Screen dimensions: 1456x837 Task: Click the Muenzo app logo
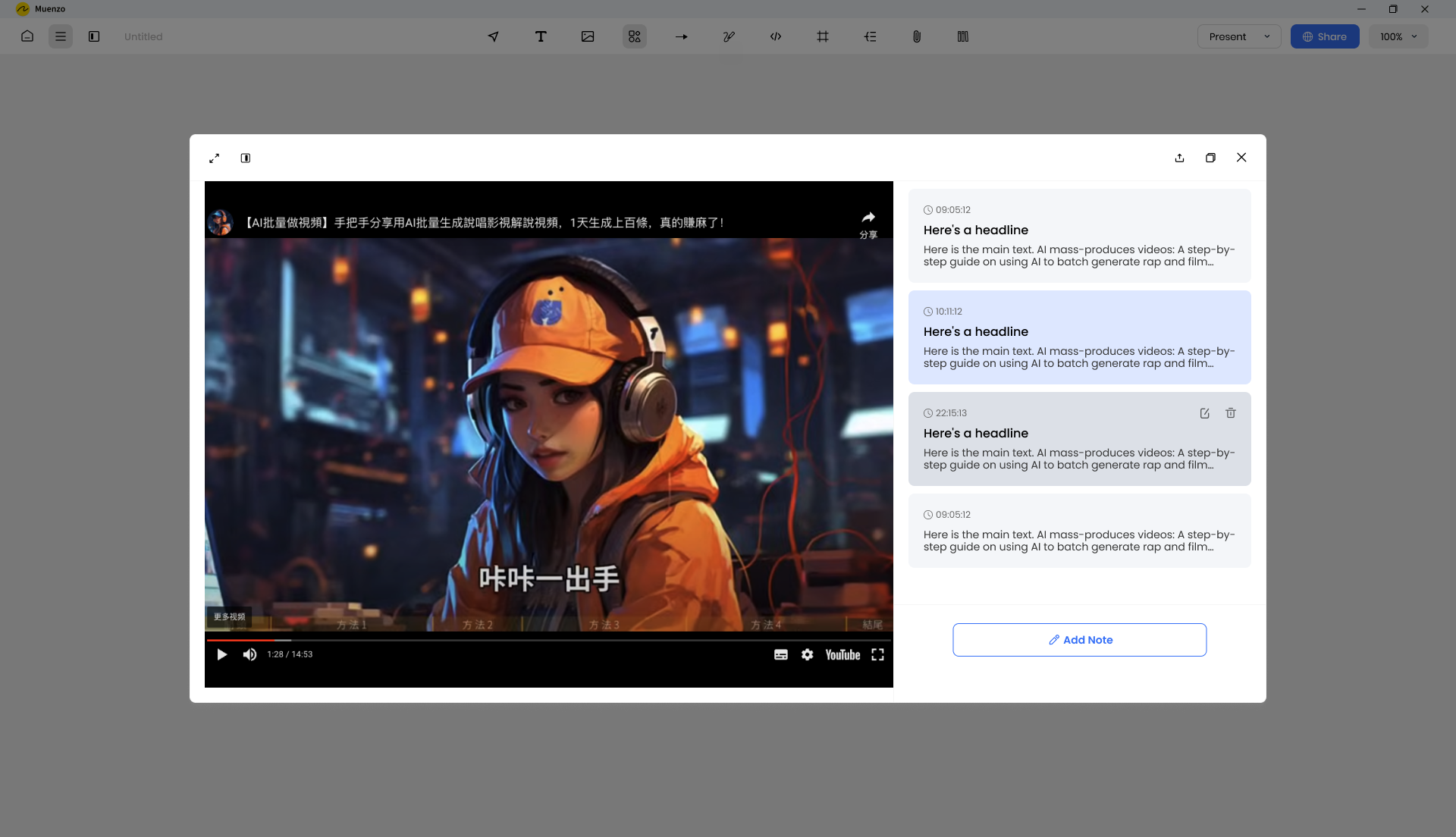click(23, 9)
